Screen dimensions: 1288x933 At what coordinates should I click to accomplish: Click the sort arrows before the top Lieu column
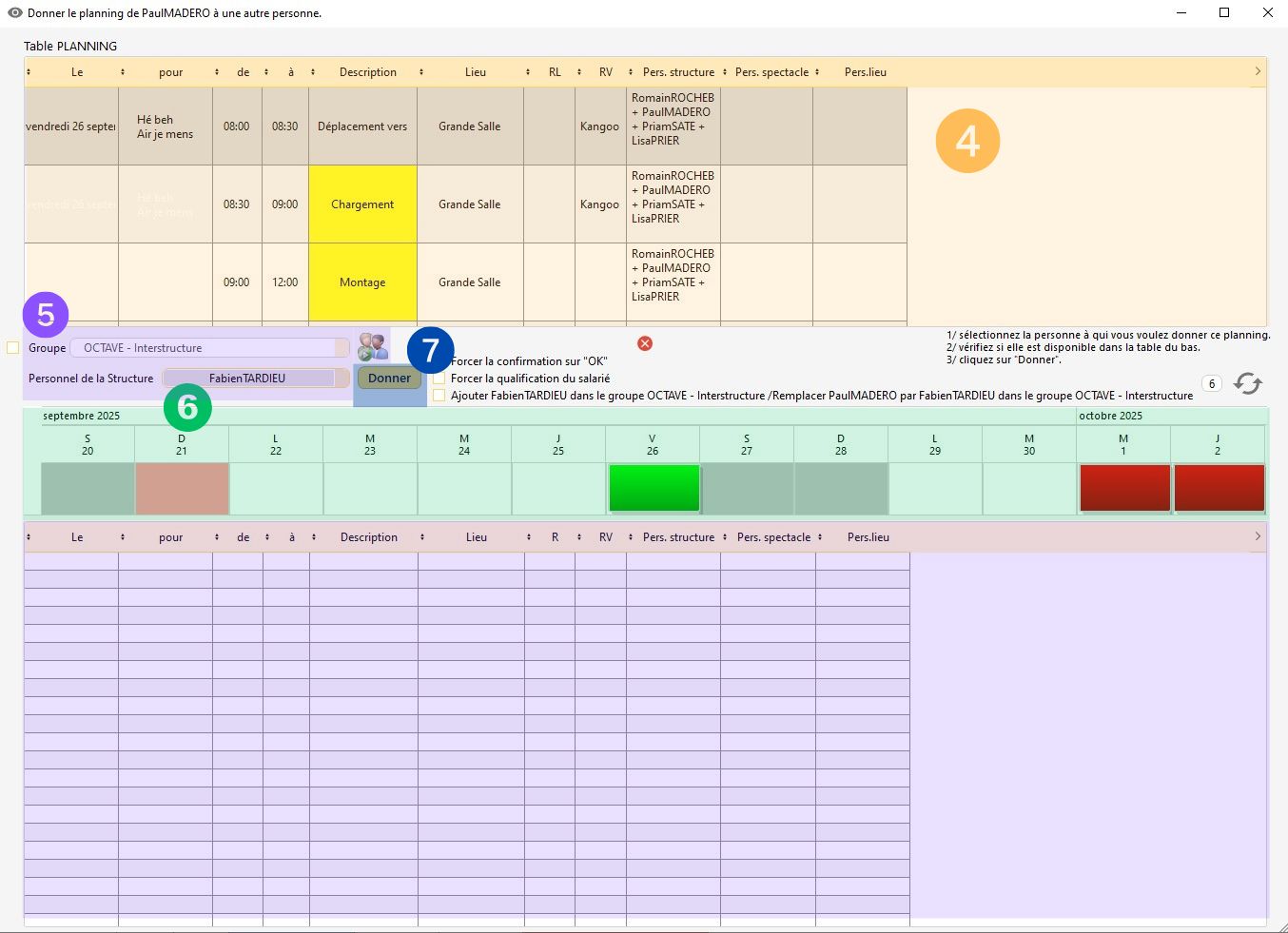pyautogui.click(x=421, y=72)
